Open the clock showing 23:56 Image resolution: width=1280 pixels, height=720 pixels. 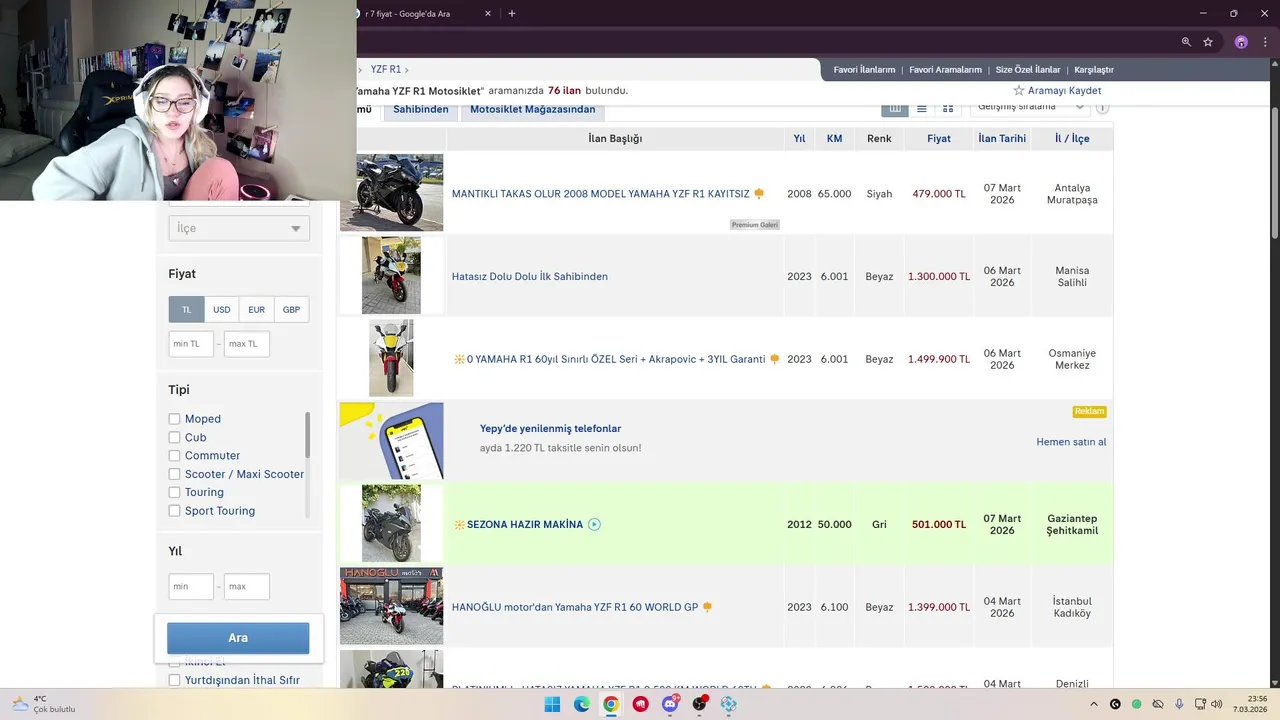1249,704
